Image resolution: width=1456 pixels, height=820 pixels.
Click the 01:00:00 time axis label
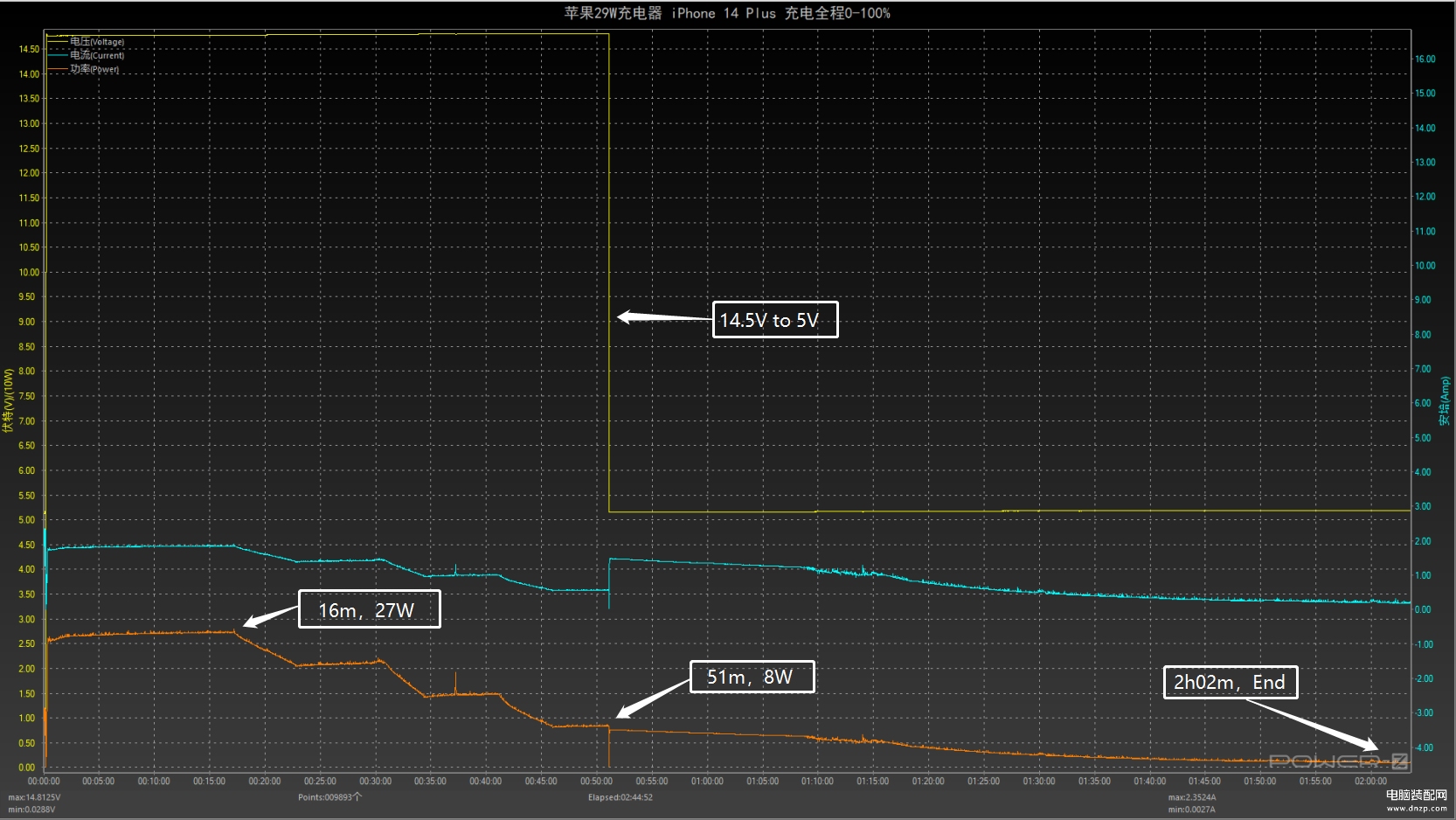coord(707,782)
